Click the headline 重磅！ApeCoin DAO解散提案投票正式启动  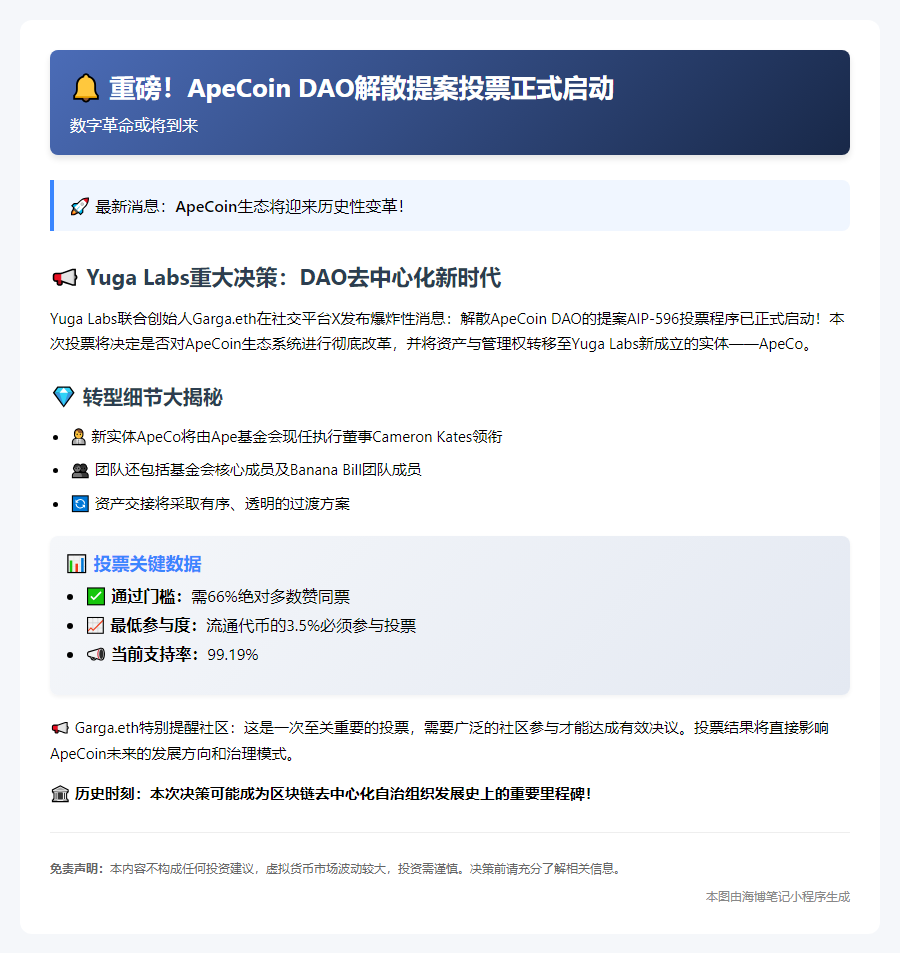(x=361, y=88)
